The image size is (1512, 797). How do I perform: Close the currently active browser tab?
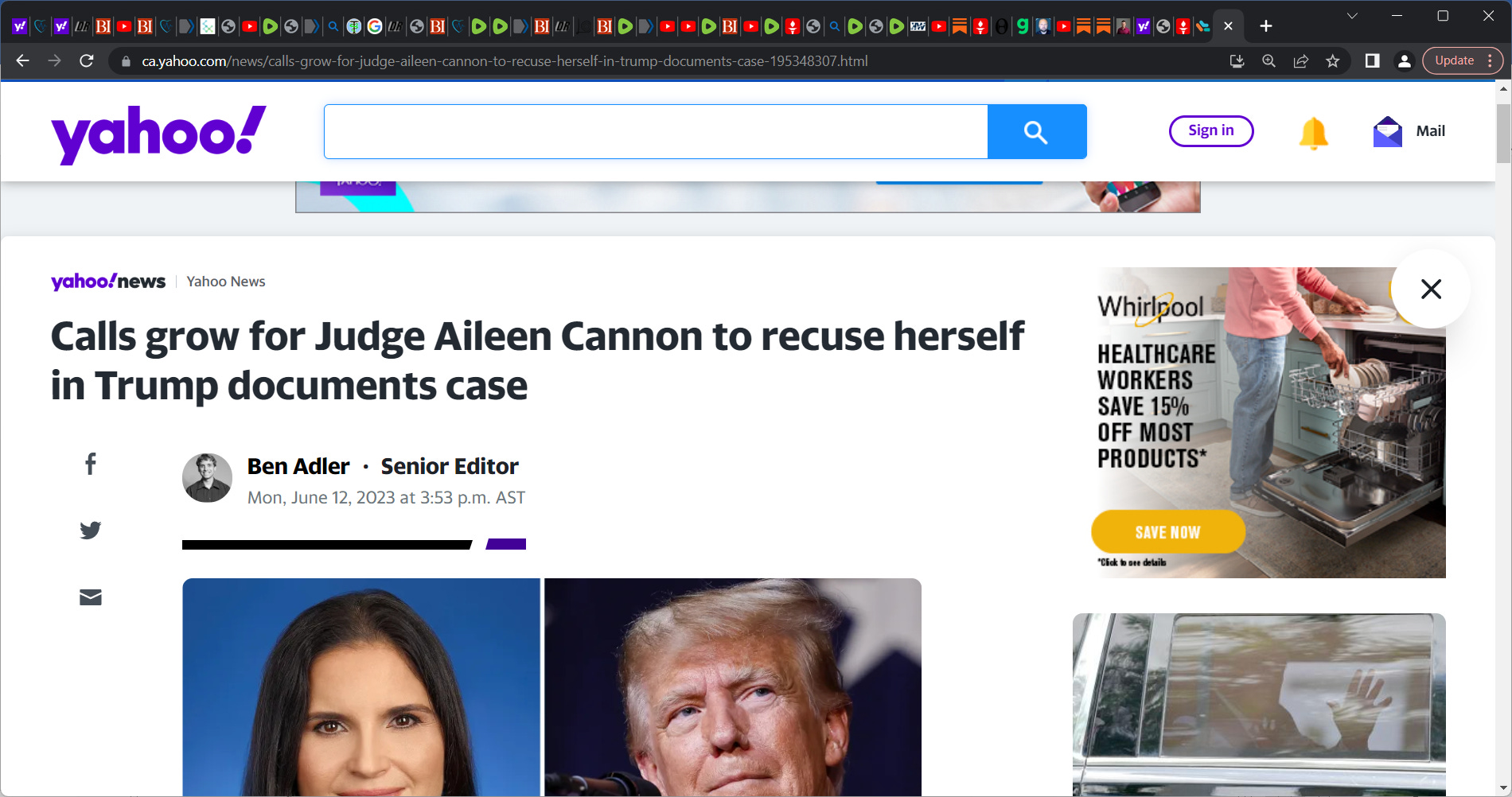pos(1228,26)
